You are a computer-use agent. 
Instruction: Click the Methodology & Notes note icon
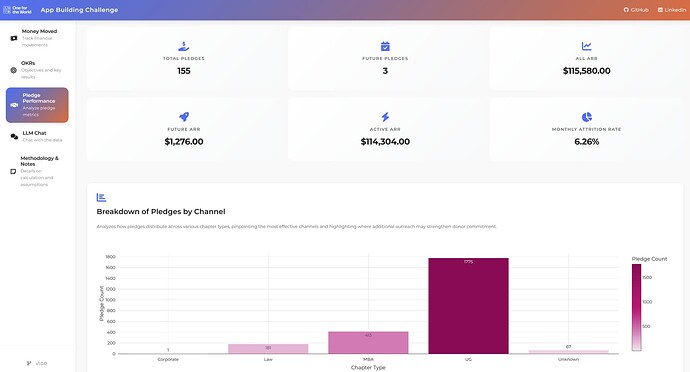13,171
